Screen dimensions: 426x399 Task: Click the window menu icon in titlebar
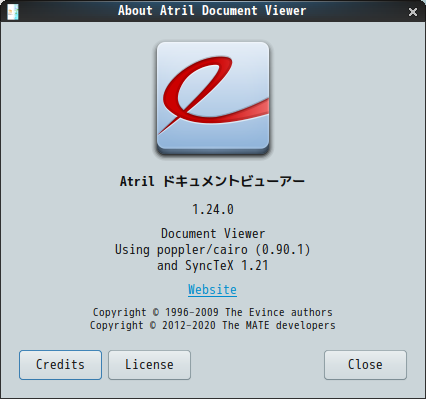click(13, 12)
